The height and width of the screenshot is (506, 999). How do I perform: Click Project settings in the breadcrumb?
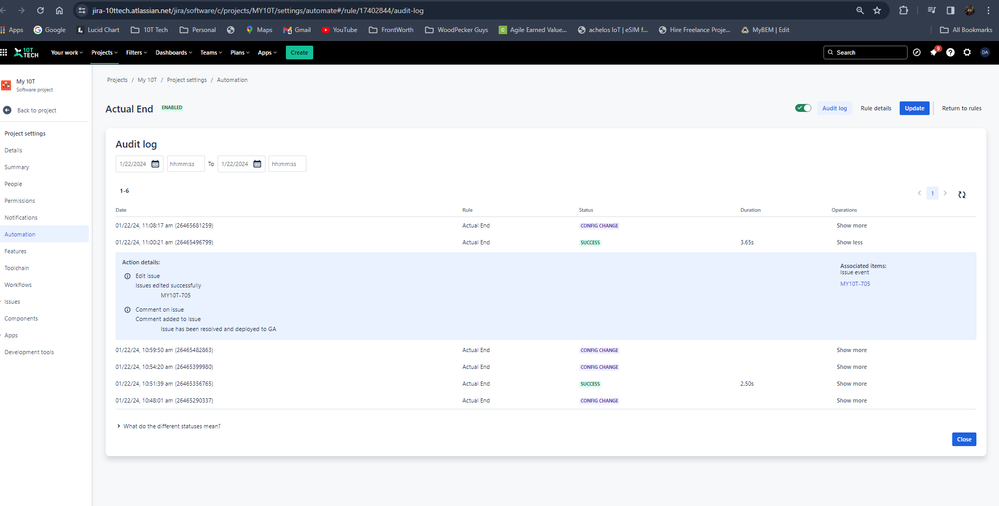pos(187,80)
